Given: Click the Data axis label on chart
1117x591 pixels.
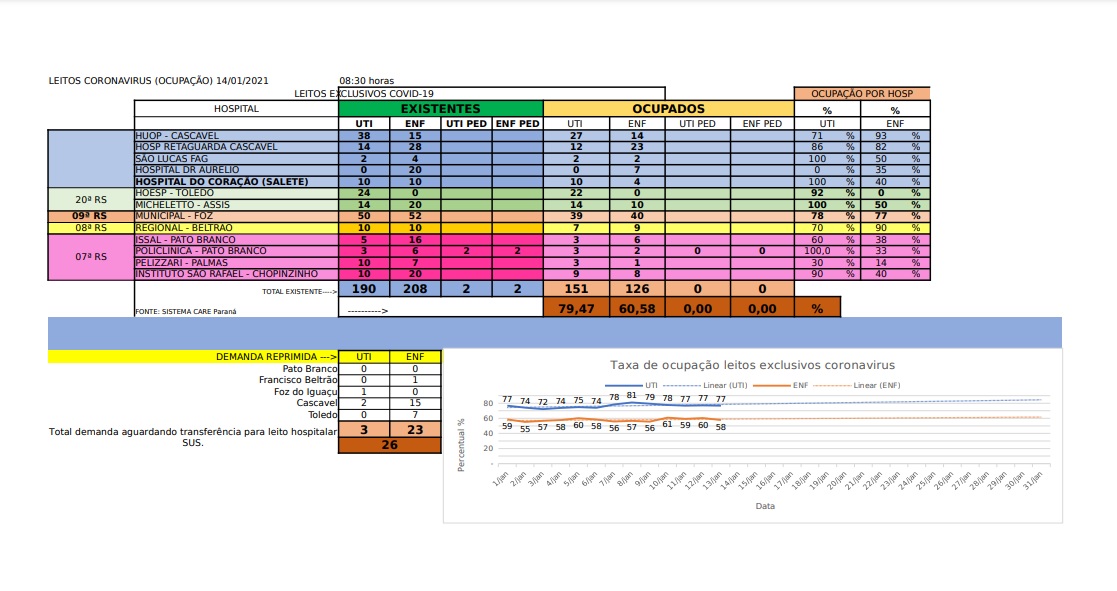Looking at the screenshot, I should click(x=765, y=506).
